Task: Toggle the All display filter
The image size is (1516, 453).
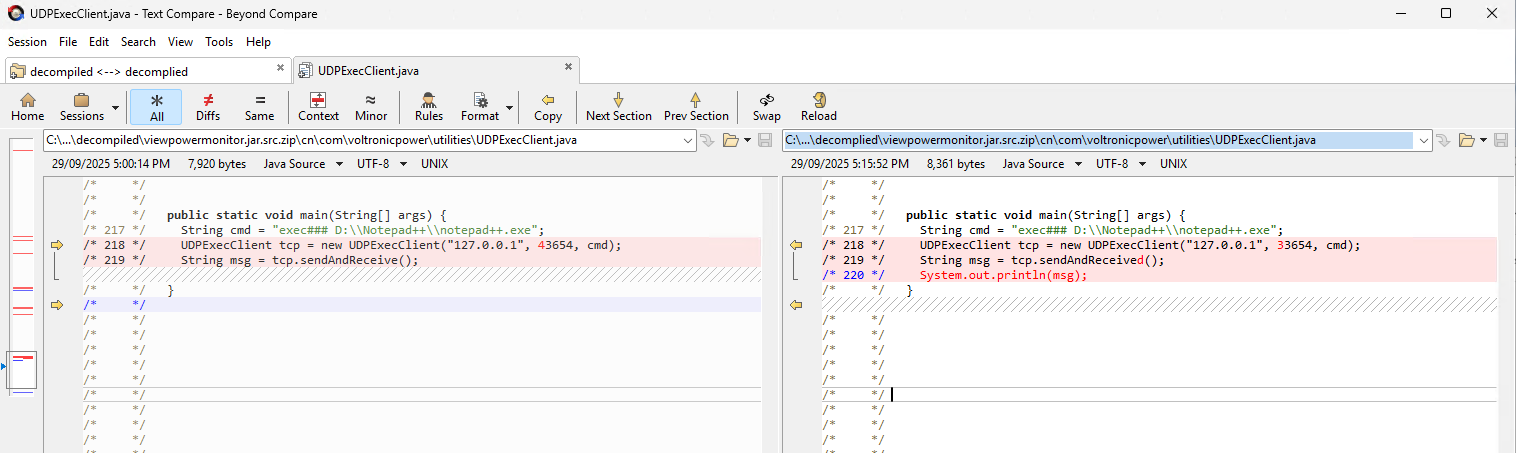Action: tap(156, 106)
